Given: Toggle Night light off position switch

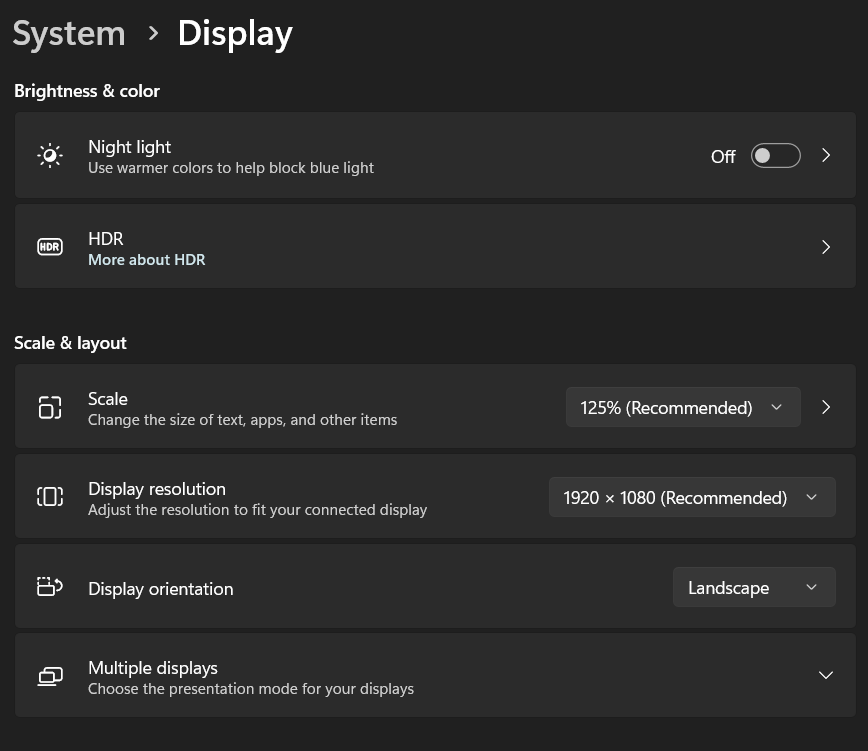Looking at the screenshot, I should click(x=775, y=156).
